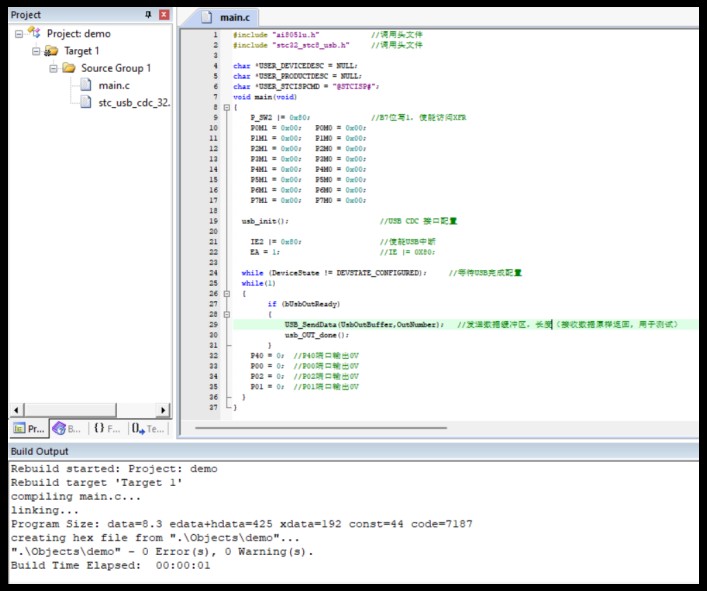The height and width of the screenshot is (591, 707).
Task: Click the file icon next to main.c in the tree
Action: tap(86, 85)
